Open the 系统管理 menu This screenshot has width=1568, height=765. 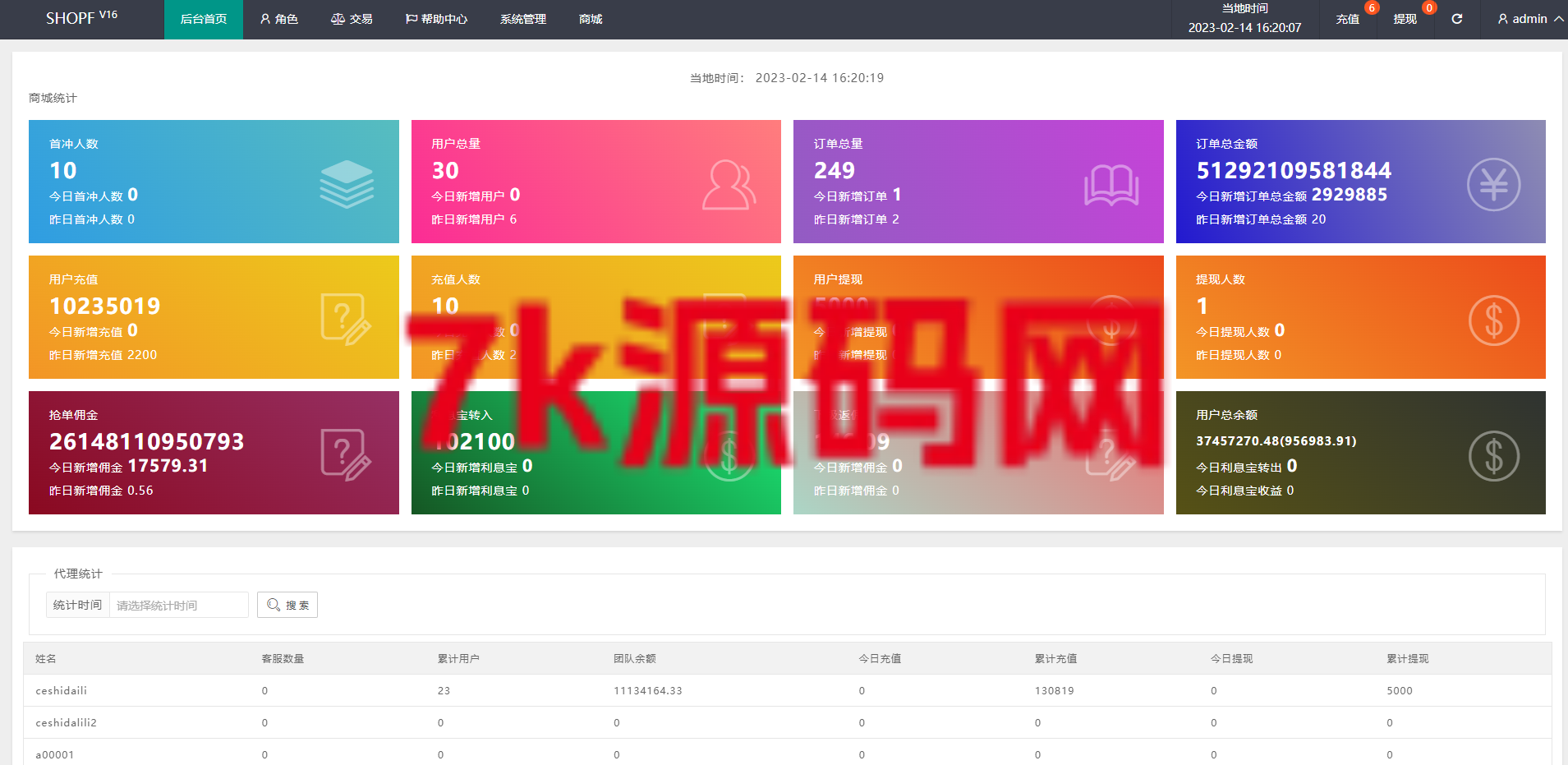[523, 19]
